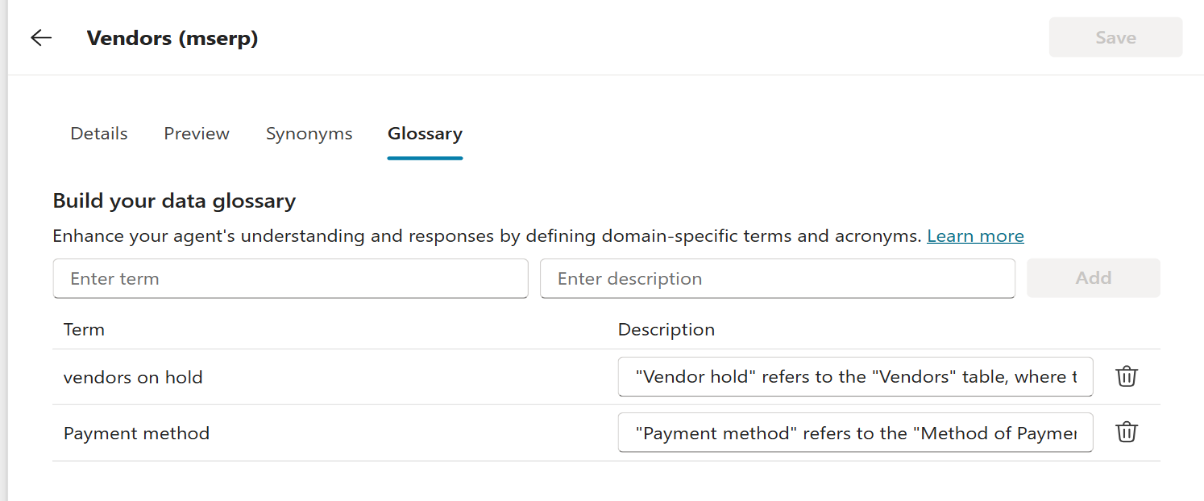Click the Vendors (mserp) page title
This screenshot has width=1204, height=501.
click(172, 38)
